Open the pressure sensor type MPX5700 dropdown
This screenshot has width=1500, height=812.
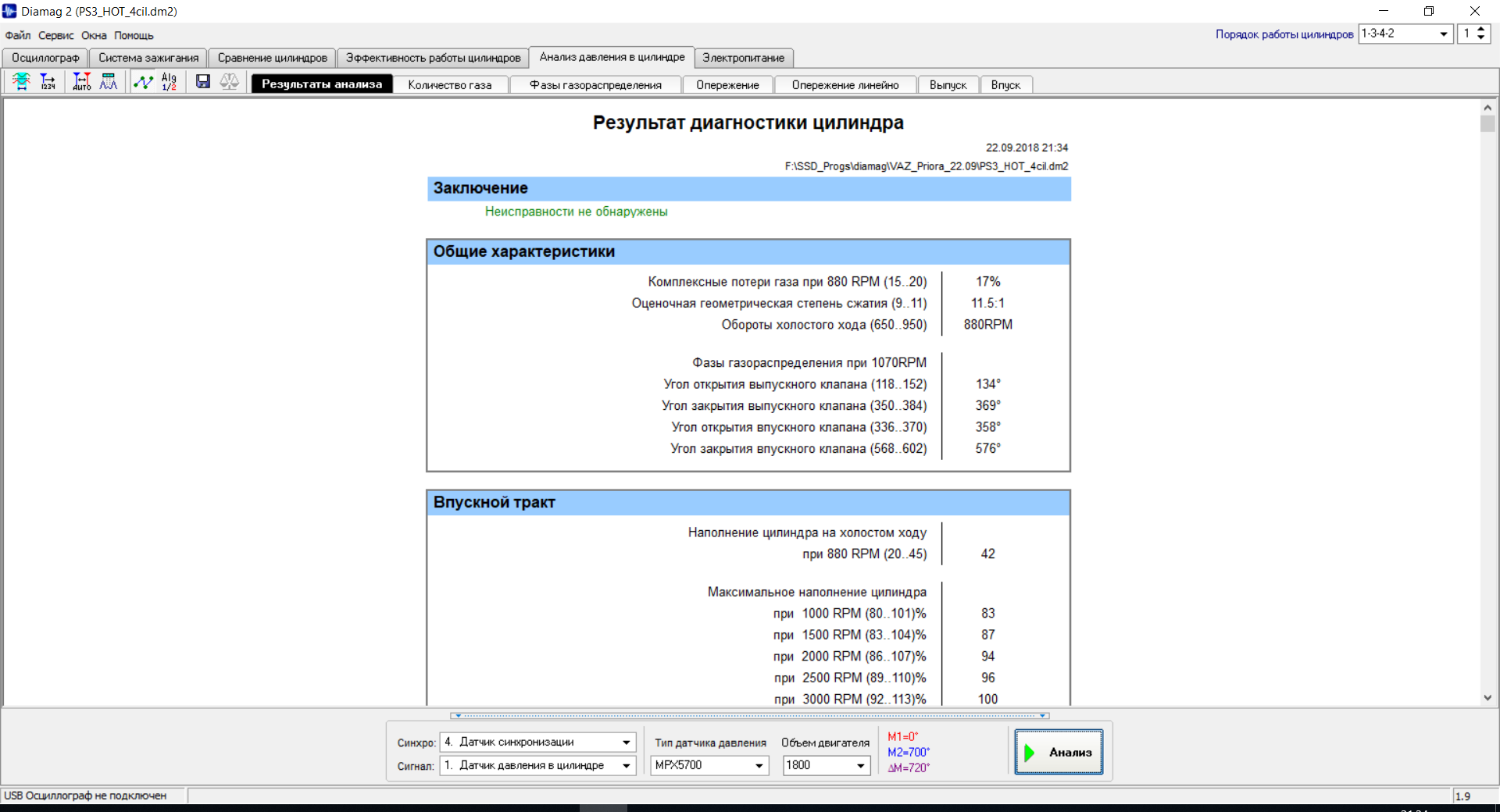click(x=759, y=766)
